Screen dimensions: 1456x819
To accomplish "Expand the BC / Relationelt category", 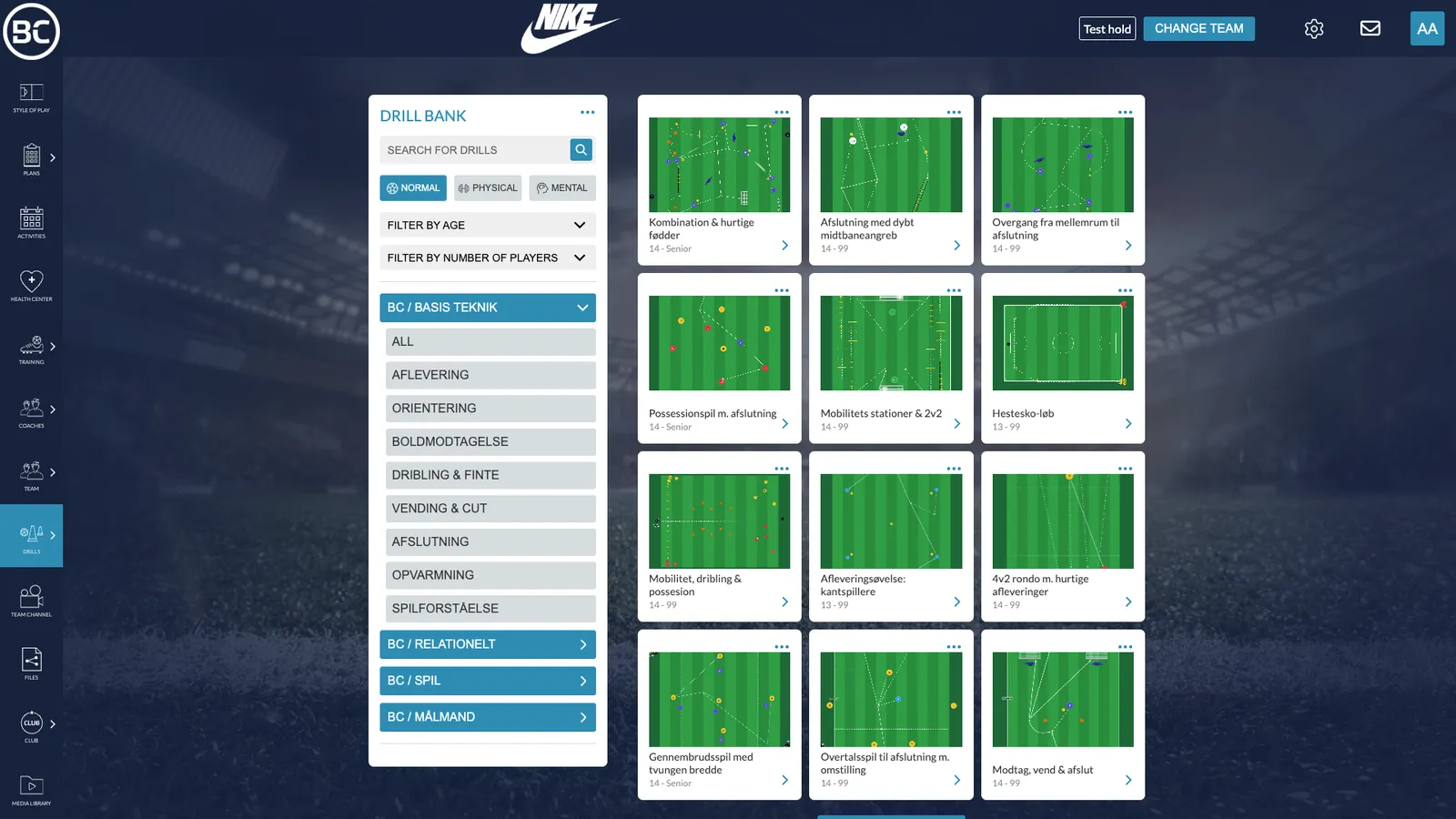I will 488,644.
